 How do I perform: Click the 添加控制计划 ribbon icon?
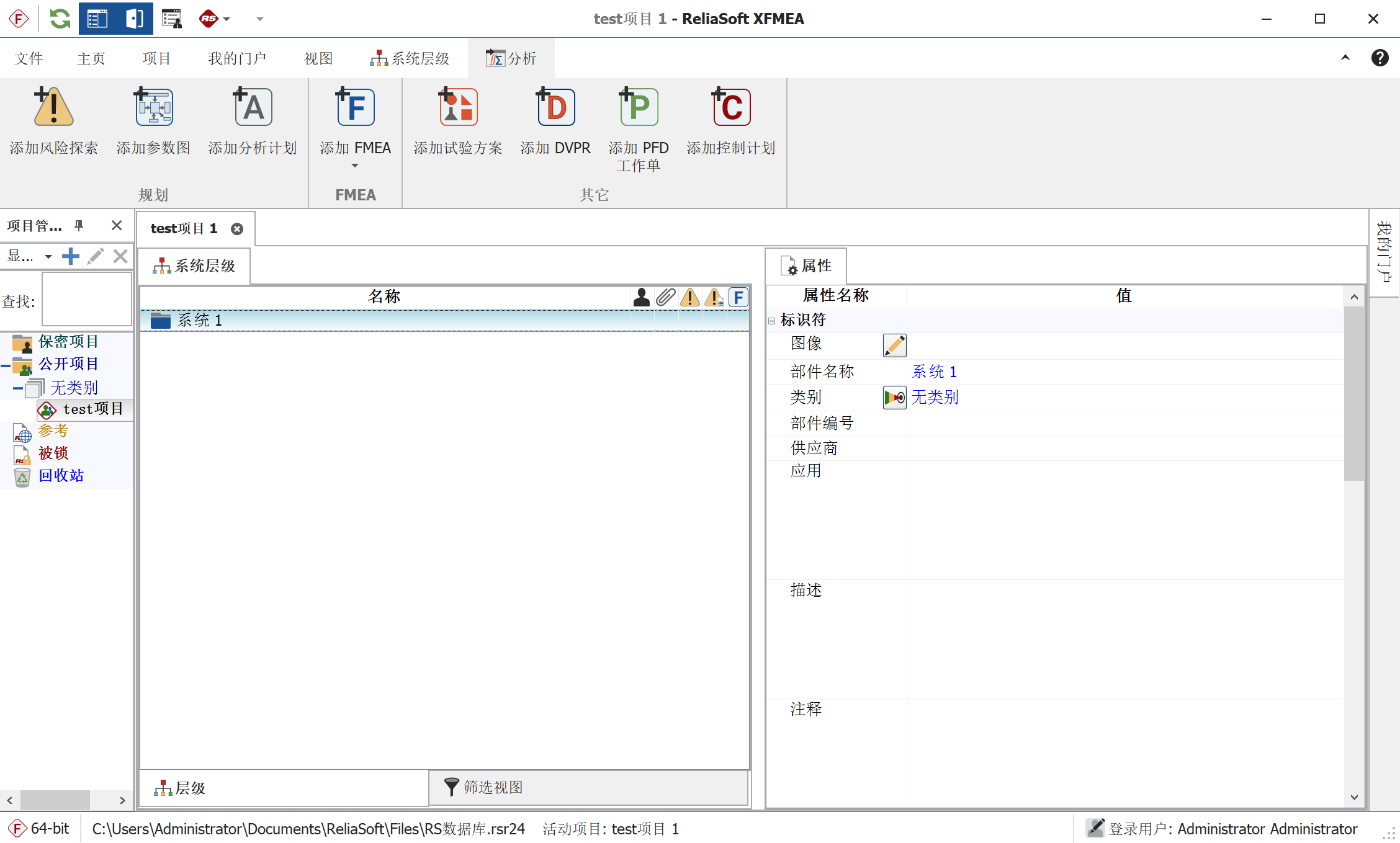click(731, 107)
